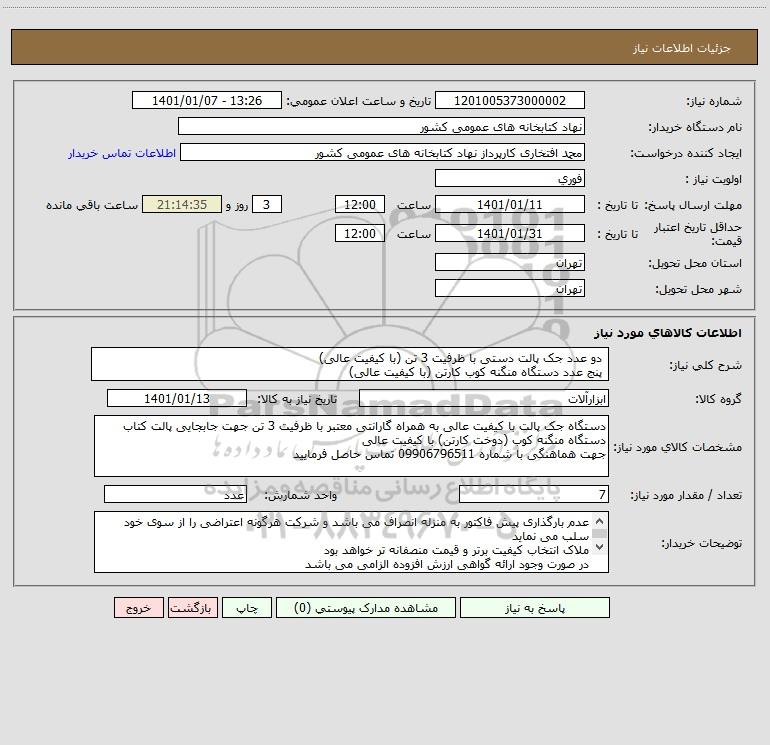Click the ایجاد کننده درخواست label
This screenshot has height=745, width=770.
[686, 153]
